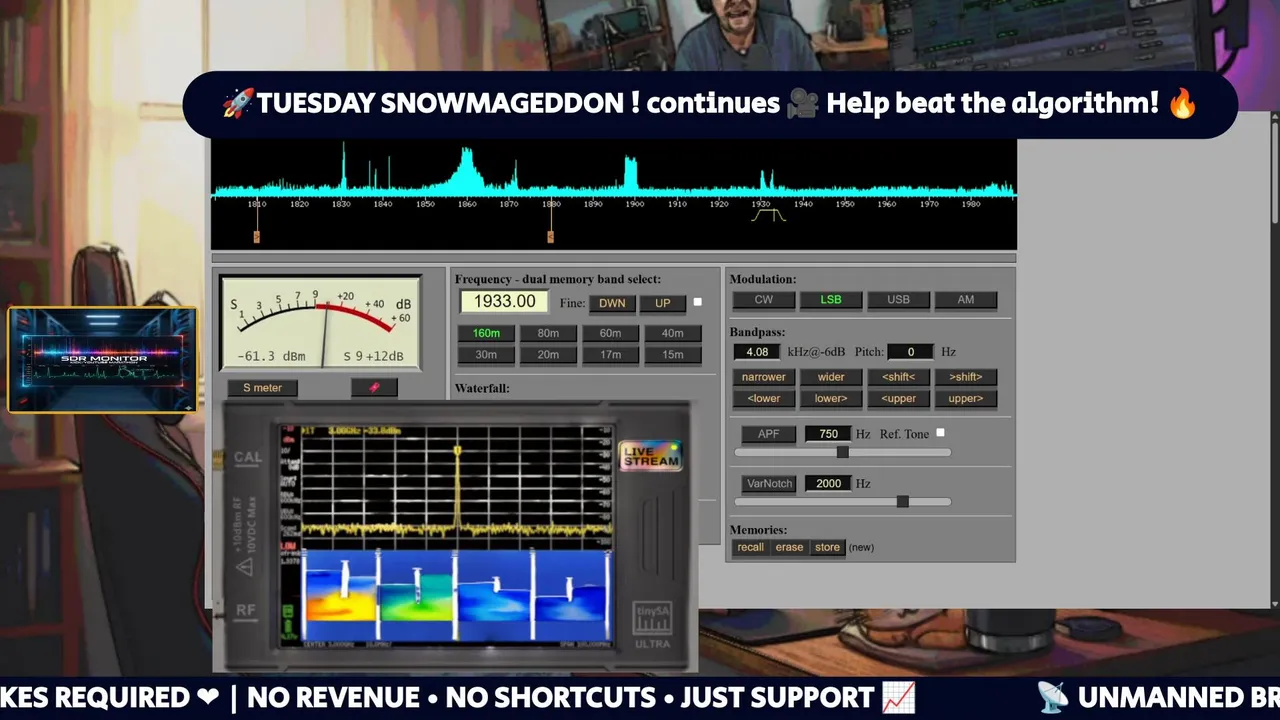Click the orange marker below 1880
Screen dimensions: 1280x720
pos(551,237)
